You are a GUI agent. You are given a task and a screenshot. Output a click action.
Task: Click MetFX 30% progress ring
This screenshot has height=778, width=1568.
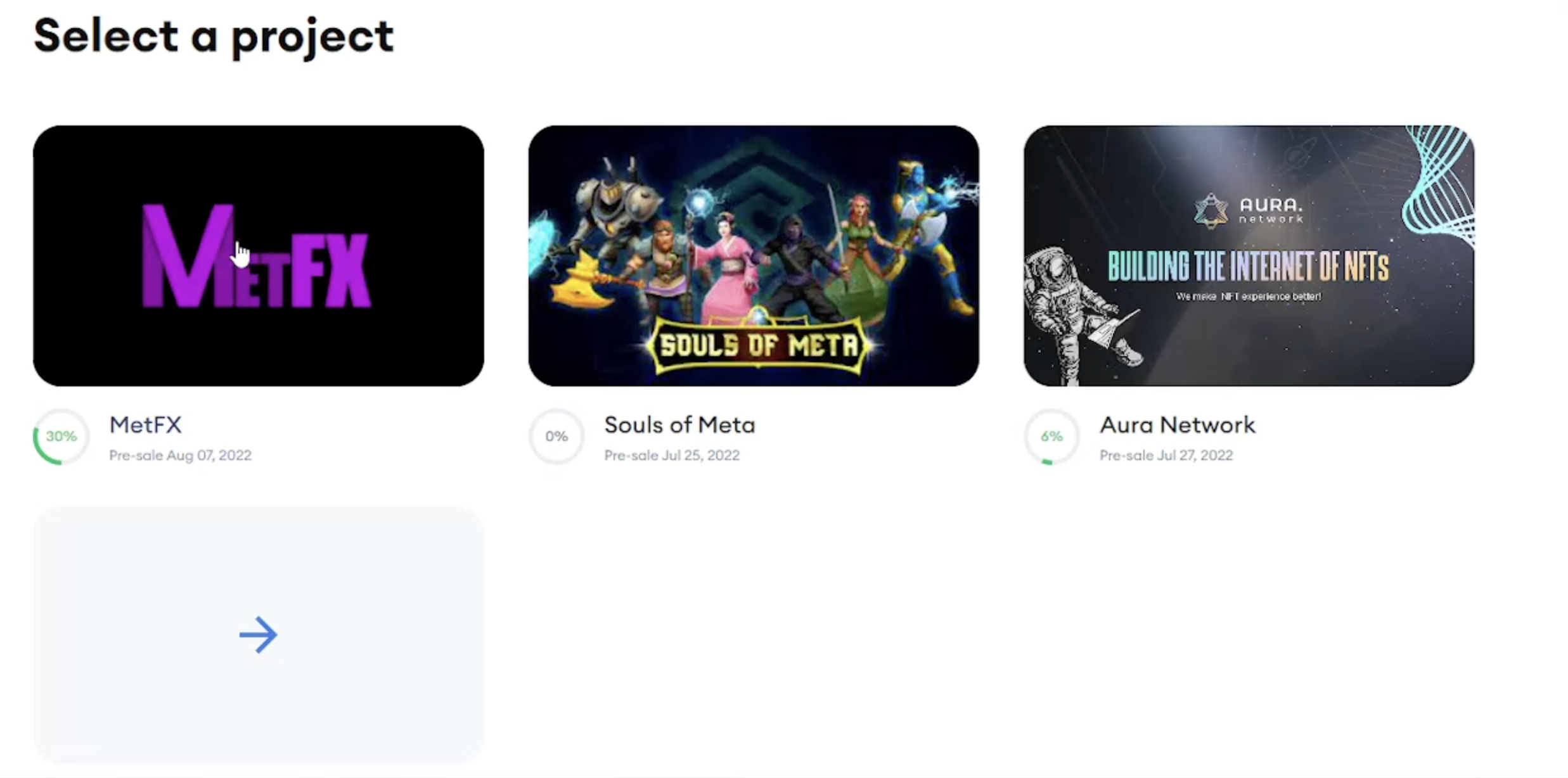pos(61,437)
